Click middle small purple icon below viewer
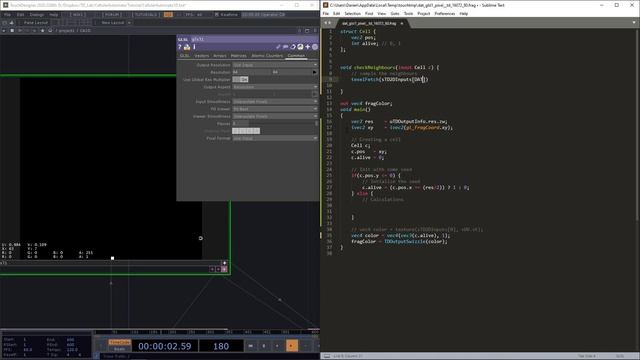This screenshot has height=360, width=640. pos(218,269)
